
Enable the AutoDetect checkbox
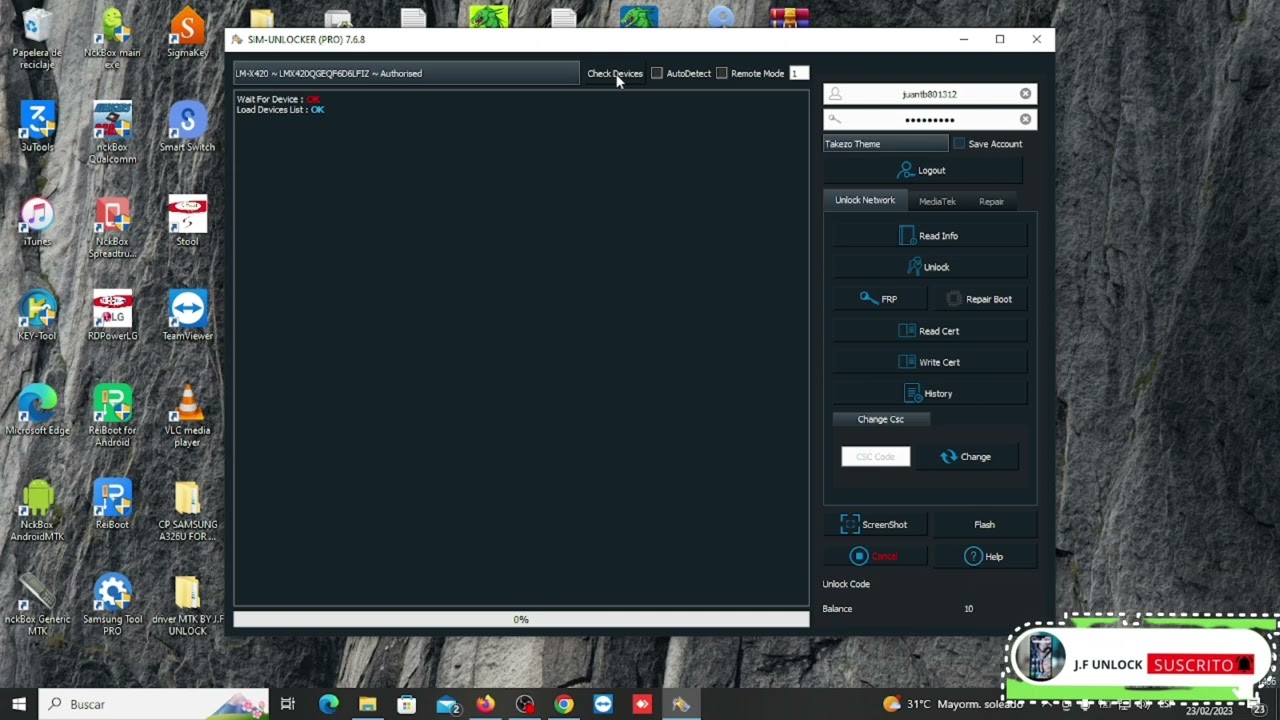(x=657, y=73)
